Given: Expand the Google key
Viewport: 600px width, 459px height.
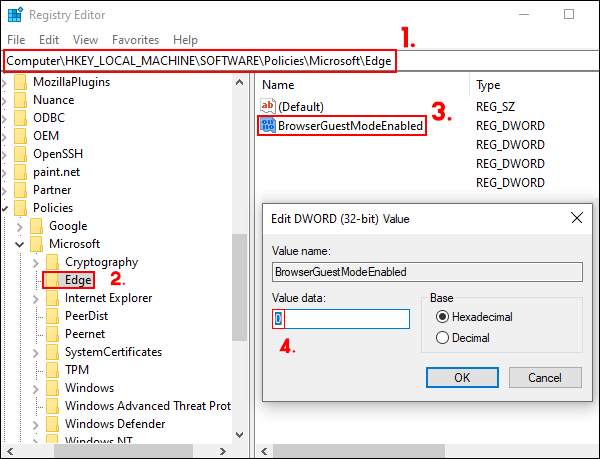Looking at the screenshot, I should coord(20,227).
